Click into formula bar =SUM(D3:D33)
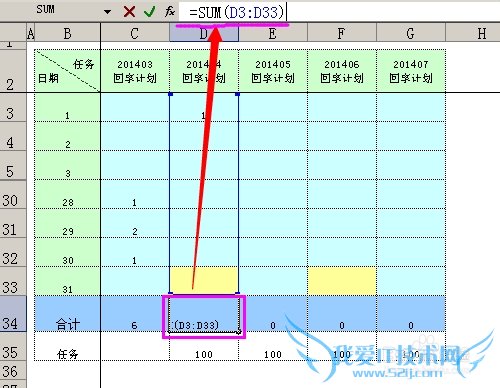 (x=339, y=12)
